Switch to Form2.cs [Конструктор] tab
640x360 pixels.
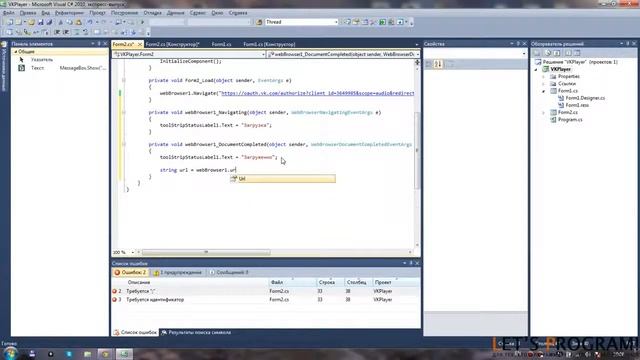pos(173,44)
